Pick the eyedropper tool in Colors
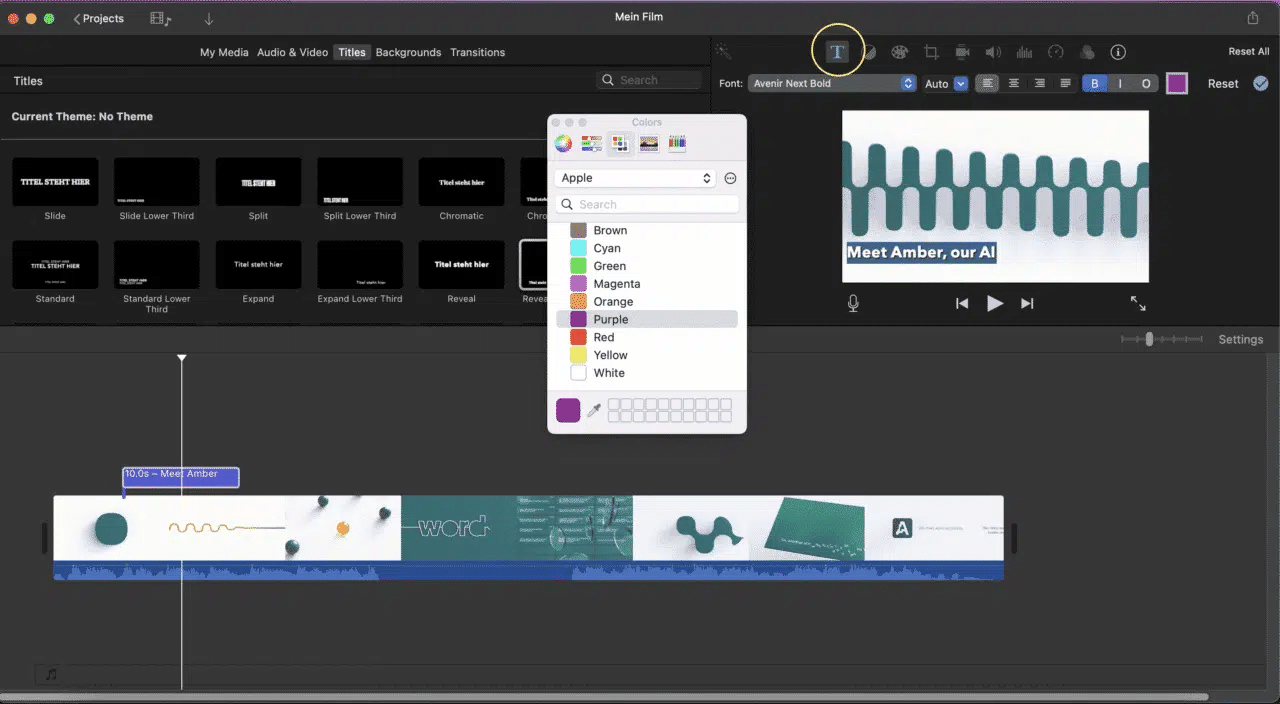1280x704 pixels. [593, 410]
